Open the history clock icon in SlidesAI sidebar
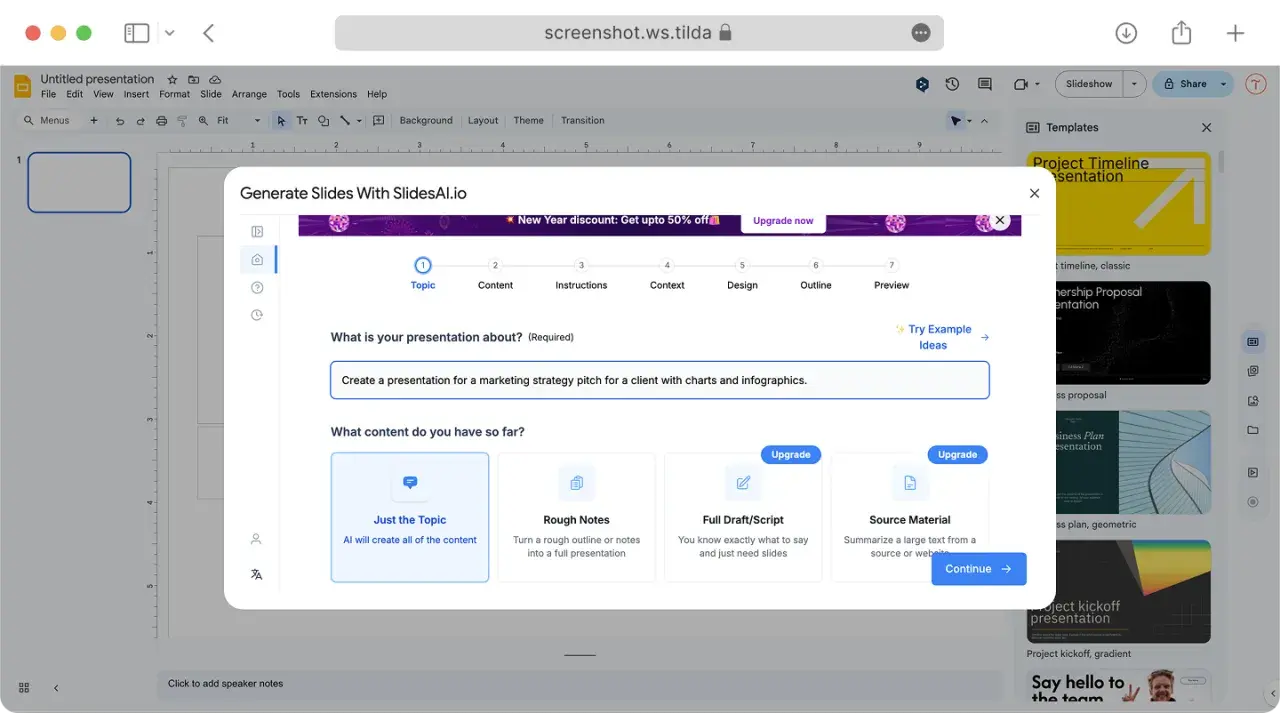Image resolution: width=1280 pixels, height=713 pixels. click(257, 315)
